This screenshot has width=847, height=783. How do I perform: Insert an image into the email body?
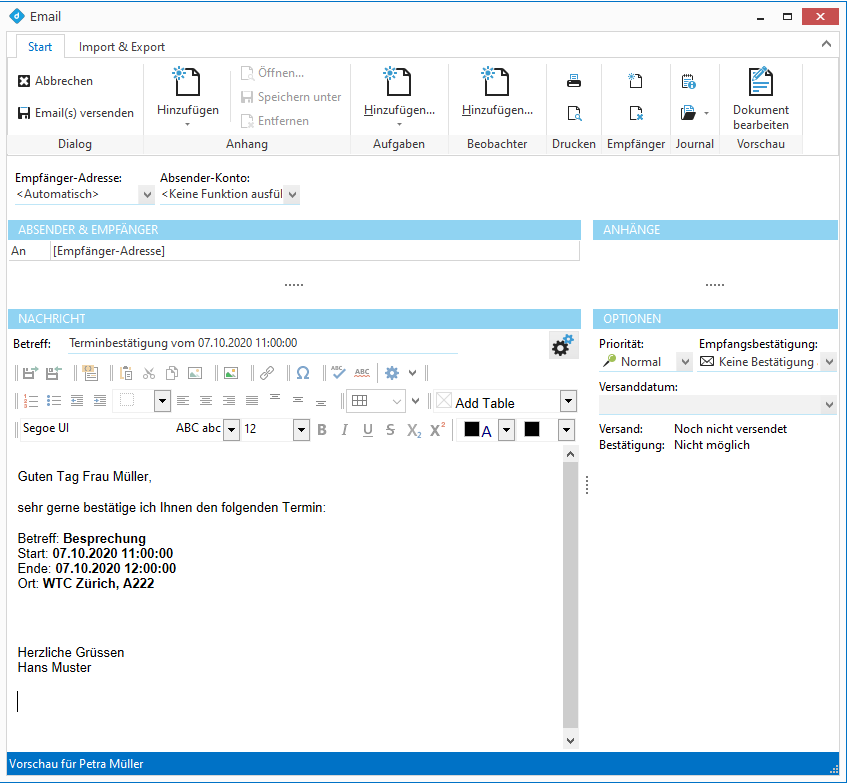[232, 372]
